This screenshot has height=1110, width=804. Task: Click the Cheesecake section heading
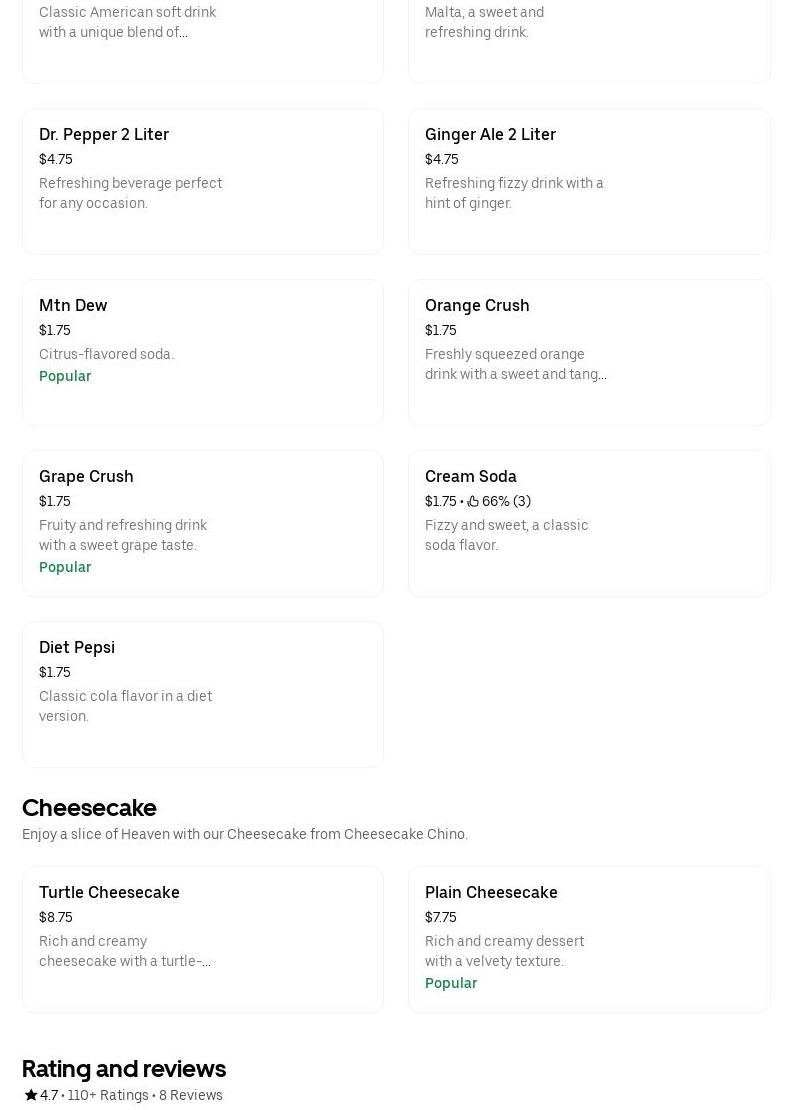(89, 807)
